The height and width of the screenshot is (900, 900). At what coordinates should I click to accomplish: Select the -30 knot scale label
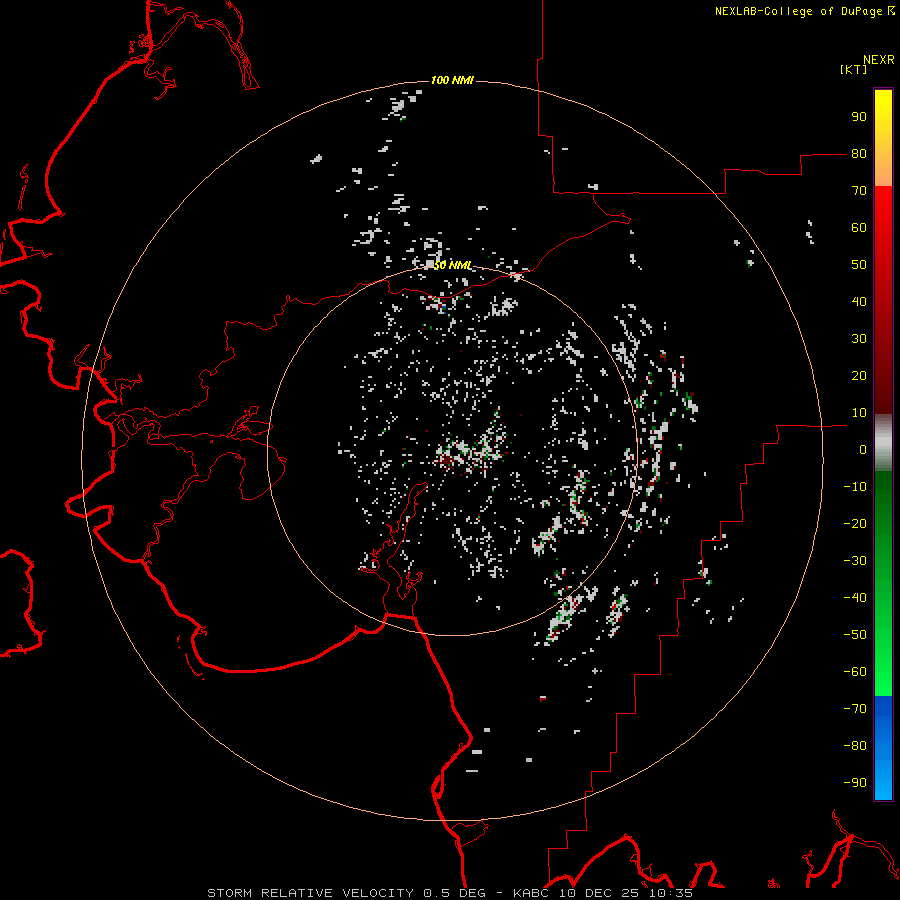(855, 561)
